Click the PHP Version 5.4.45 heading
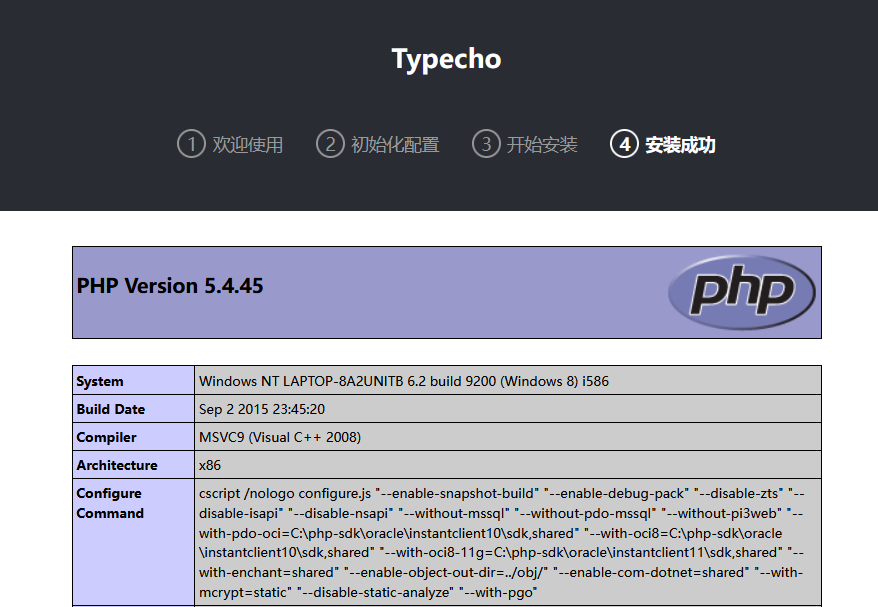 point(170,286)
